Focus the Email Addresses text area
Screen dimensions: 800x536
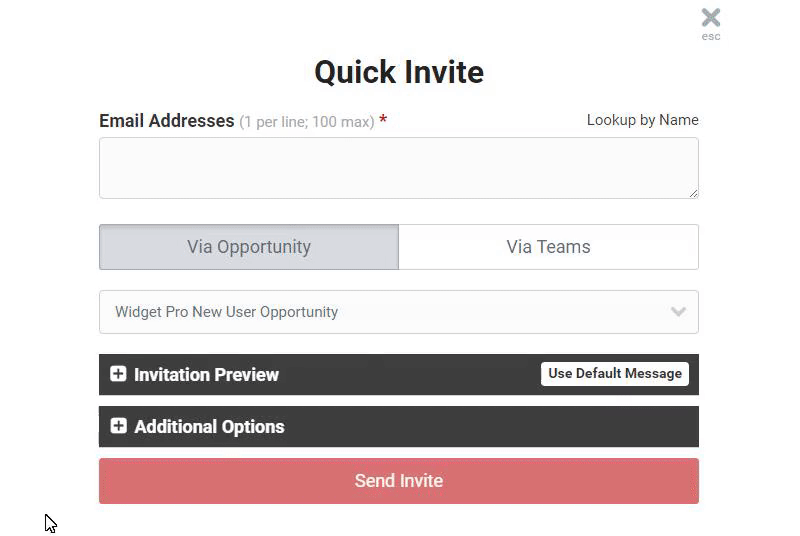399,168
